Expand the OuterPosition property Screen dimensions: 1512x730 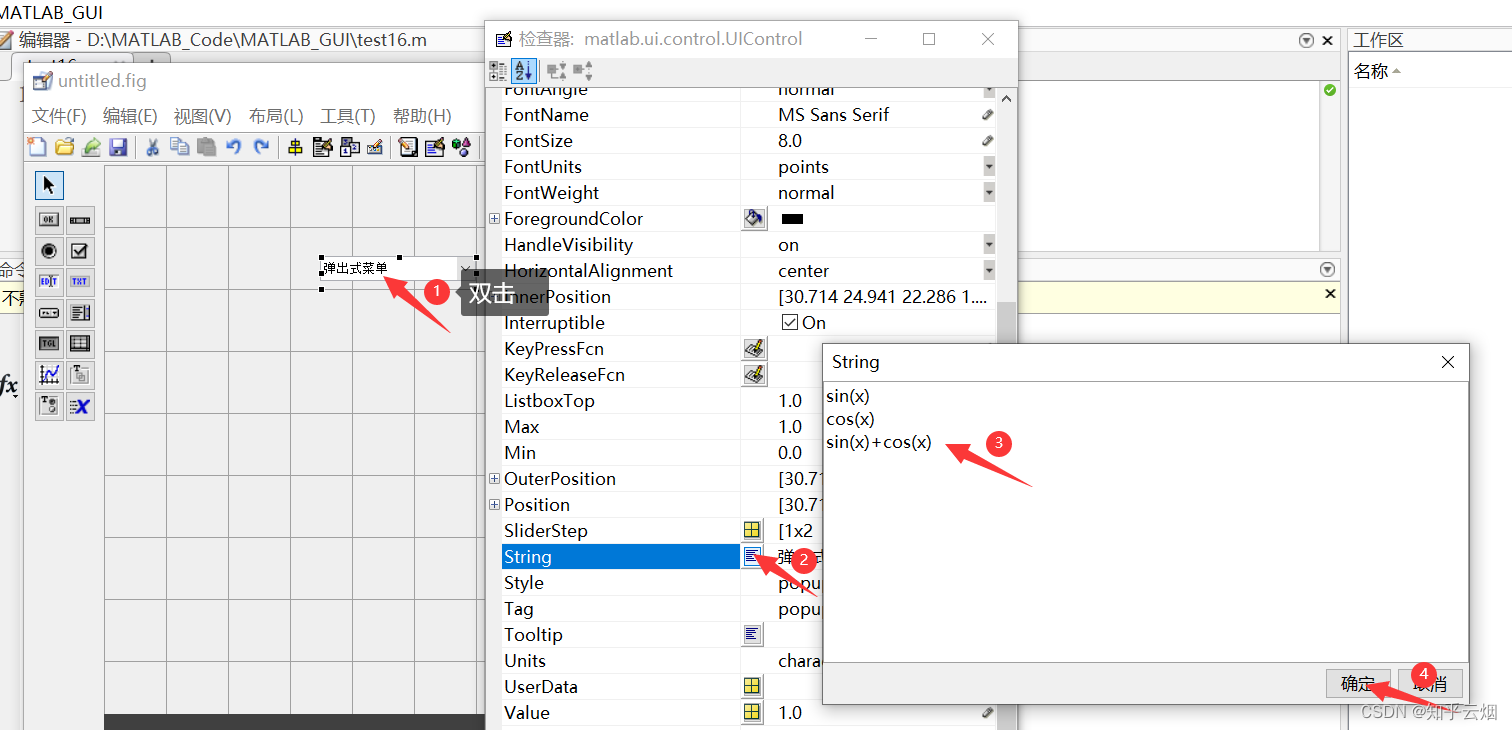(x=494, y=478)
